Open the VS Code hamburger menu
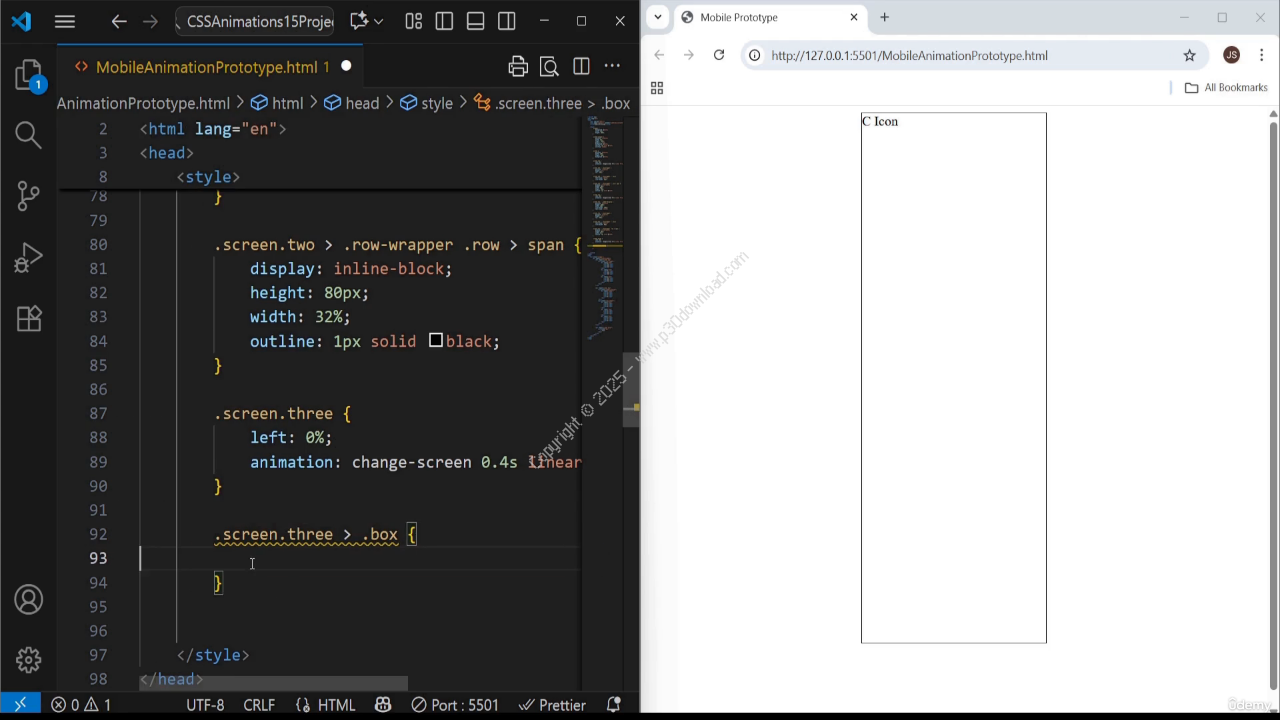Image resolution: width=1280 pixels, height=720 pixels. [65, 21]
